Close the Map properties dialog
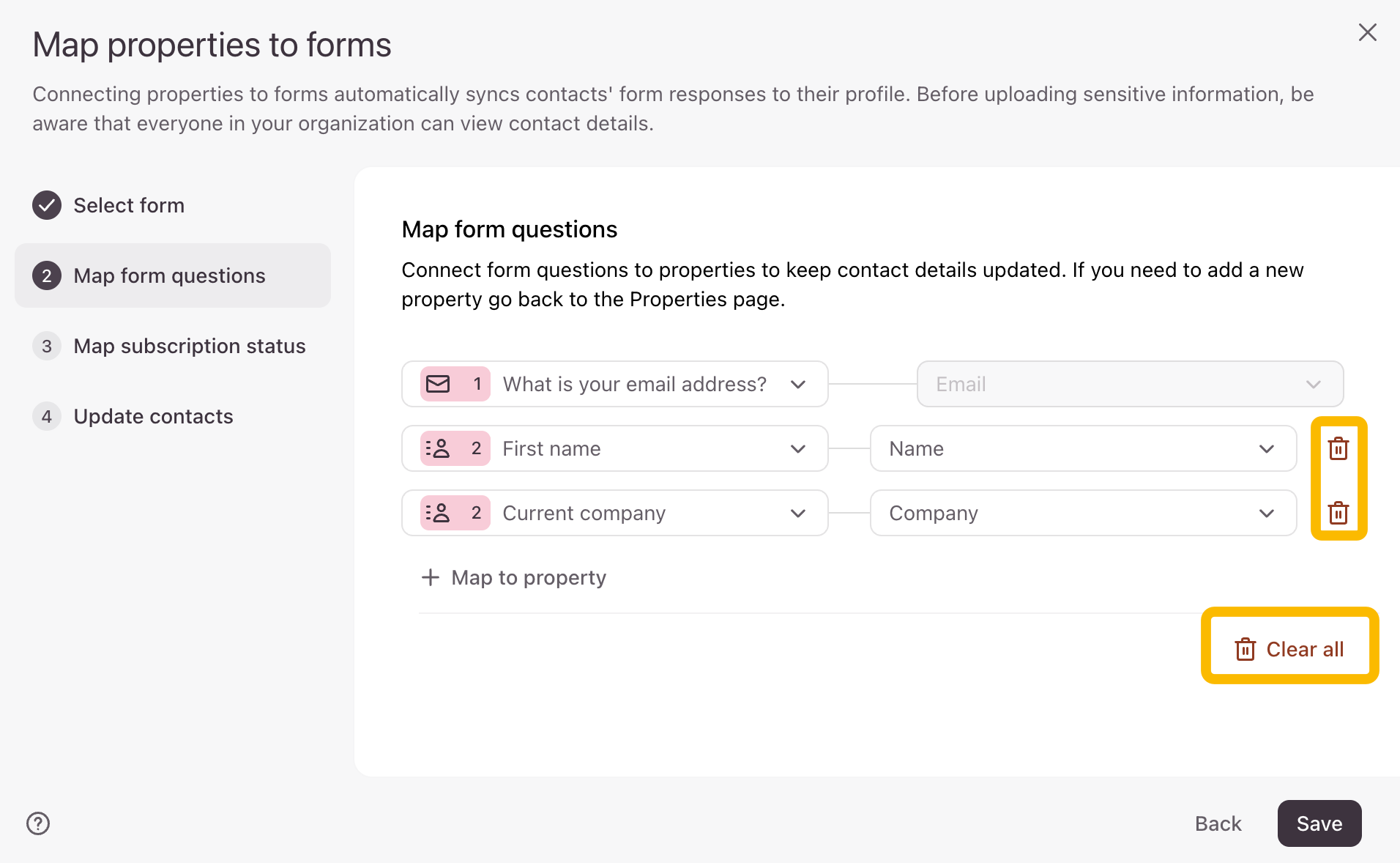The height and width of the screenshot is (863, 1400). pos(1367,32)
